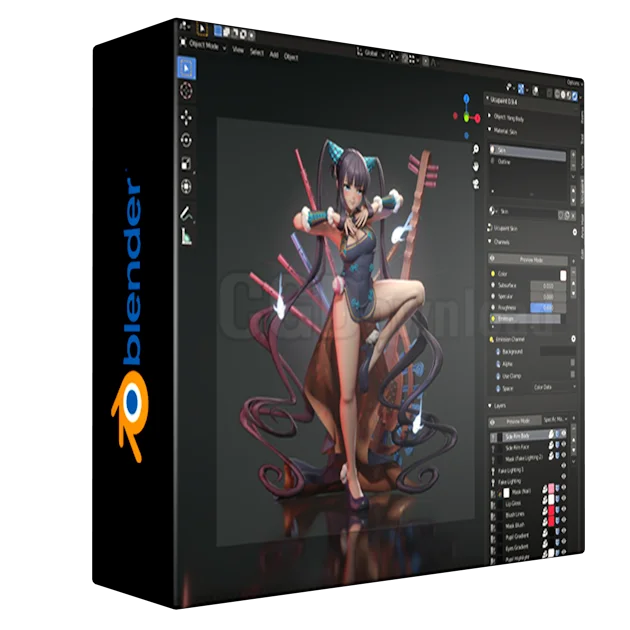Switch to rendered shading sphere icon
Viewport: 630px width, 630px height.
pos(575,96)
